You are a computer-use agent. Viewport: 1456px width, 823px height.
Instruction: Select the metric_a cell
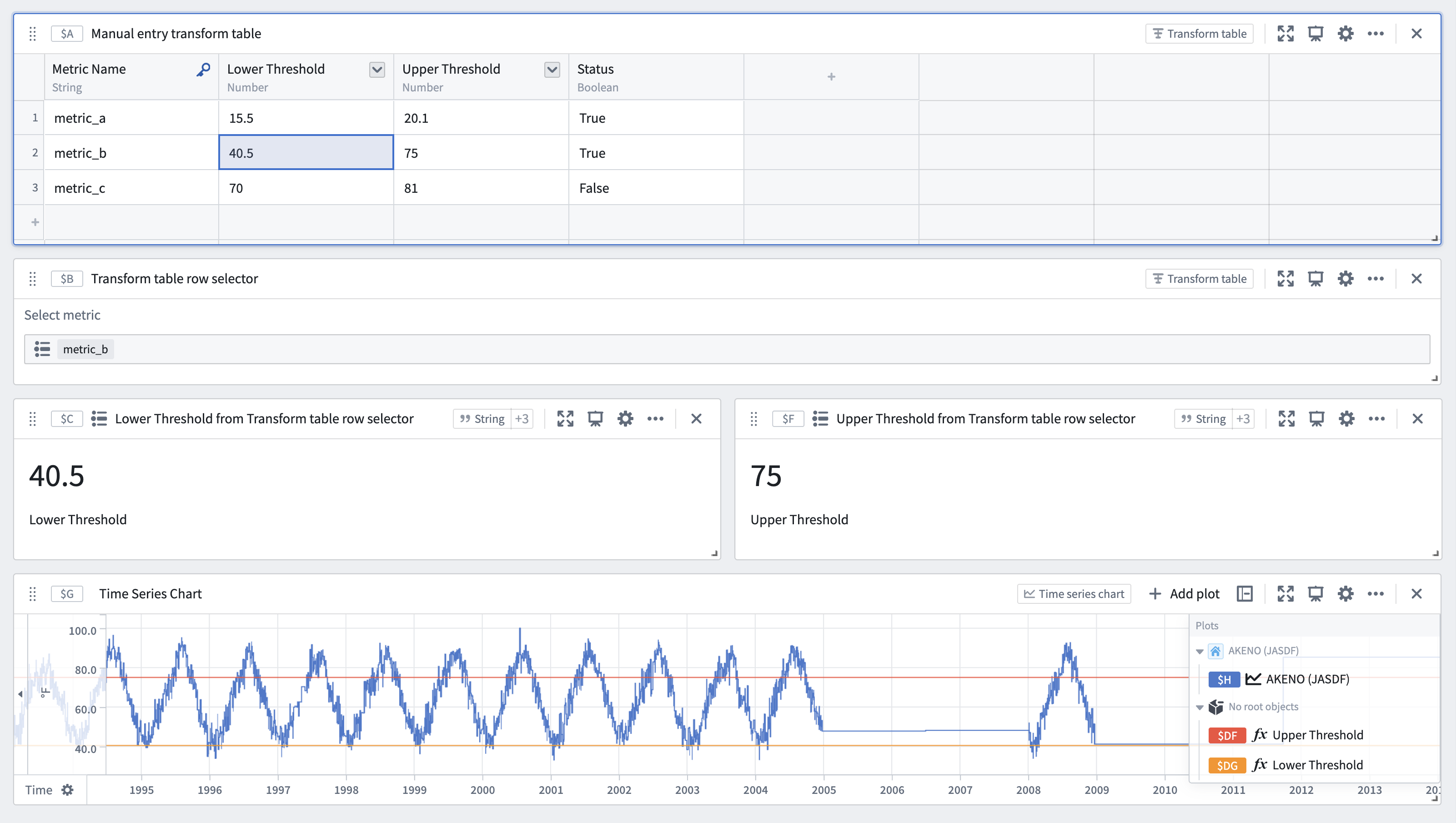pyautogui.click(x=132, y=118)
